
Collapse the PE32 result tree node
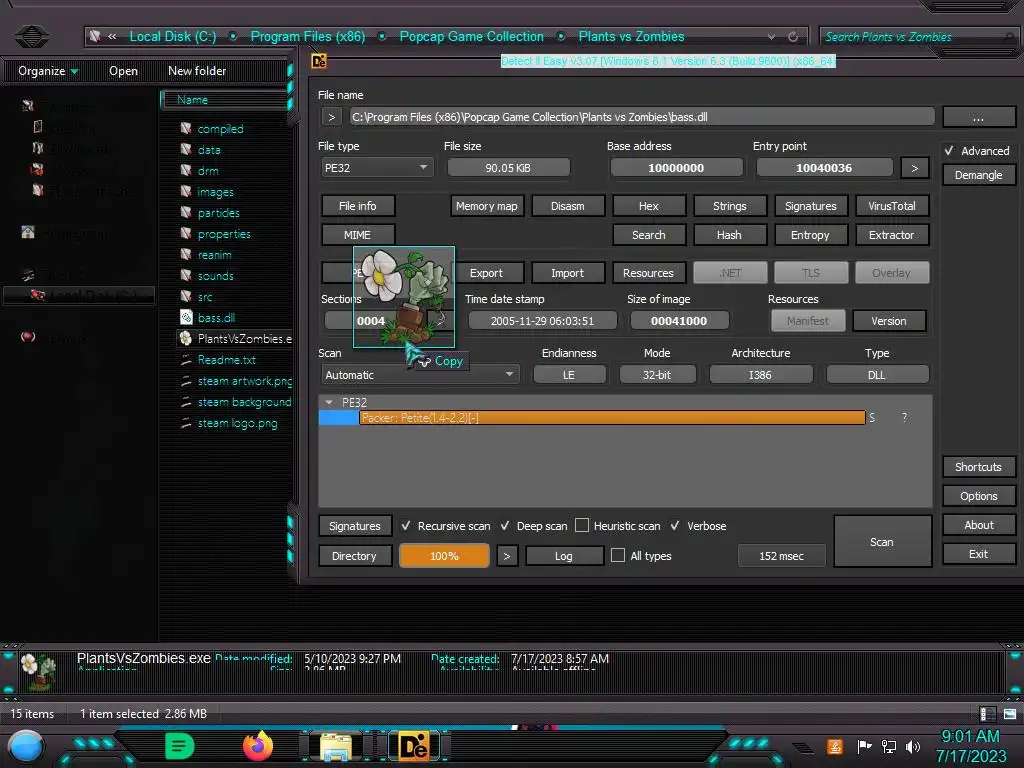click(x=329, y=402)
